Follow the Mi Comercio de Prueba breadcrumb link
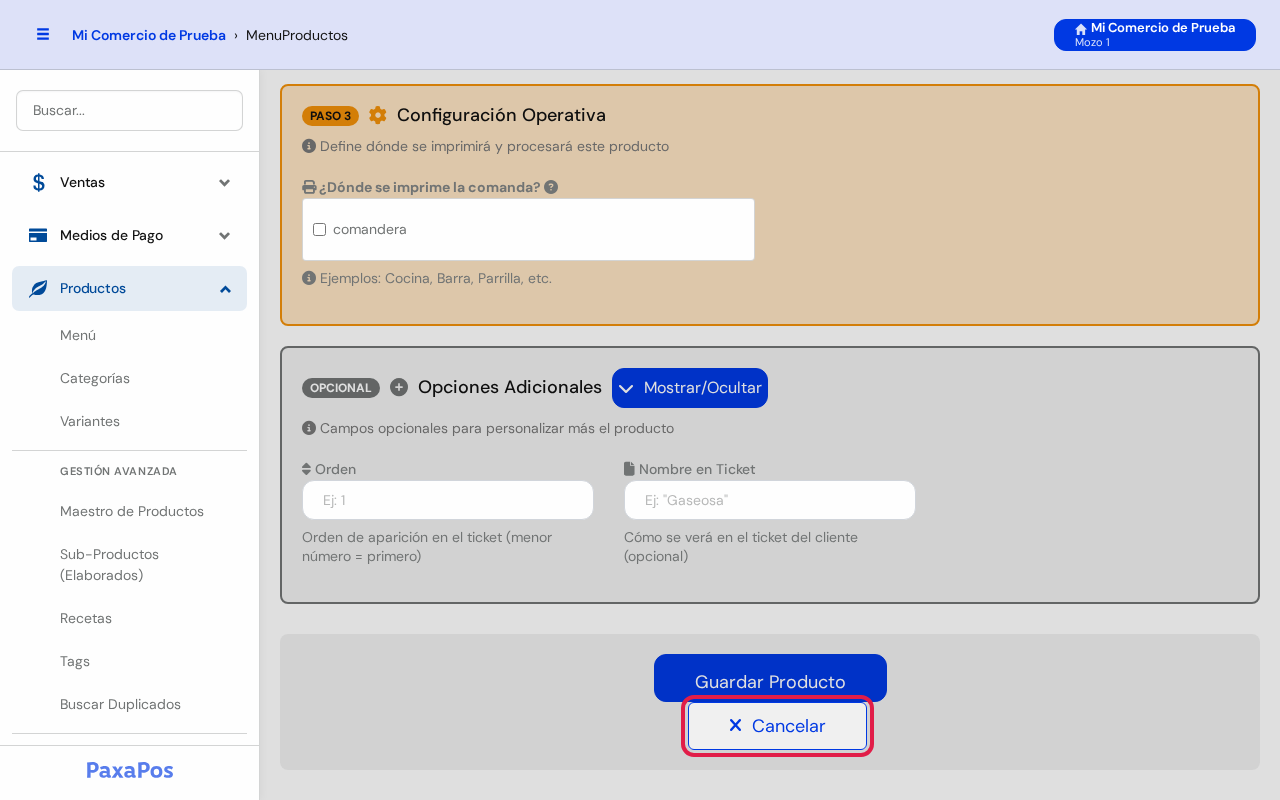 [149, 35]
